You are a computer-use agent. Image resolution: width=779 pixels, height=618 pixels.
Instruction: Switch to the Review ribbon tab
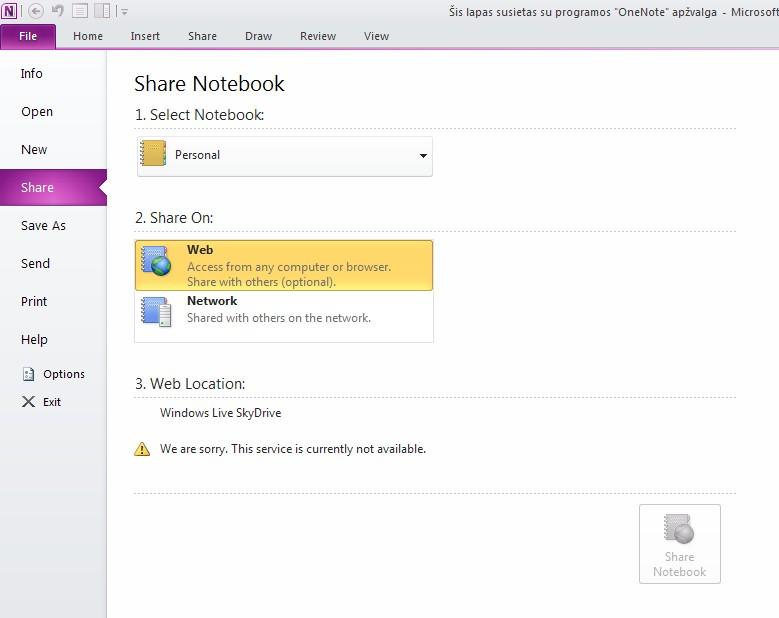pos(318,36)
